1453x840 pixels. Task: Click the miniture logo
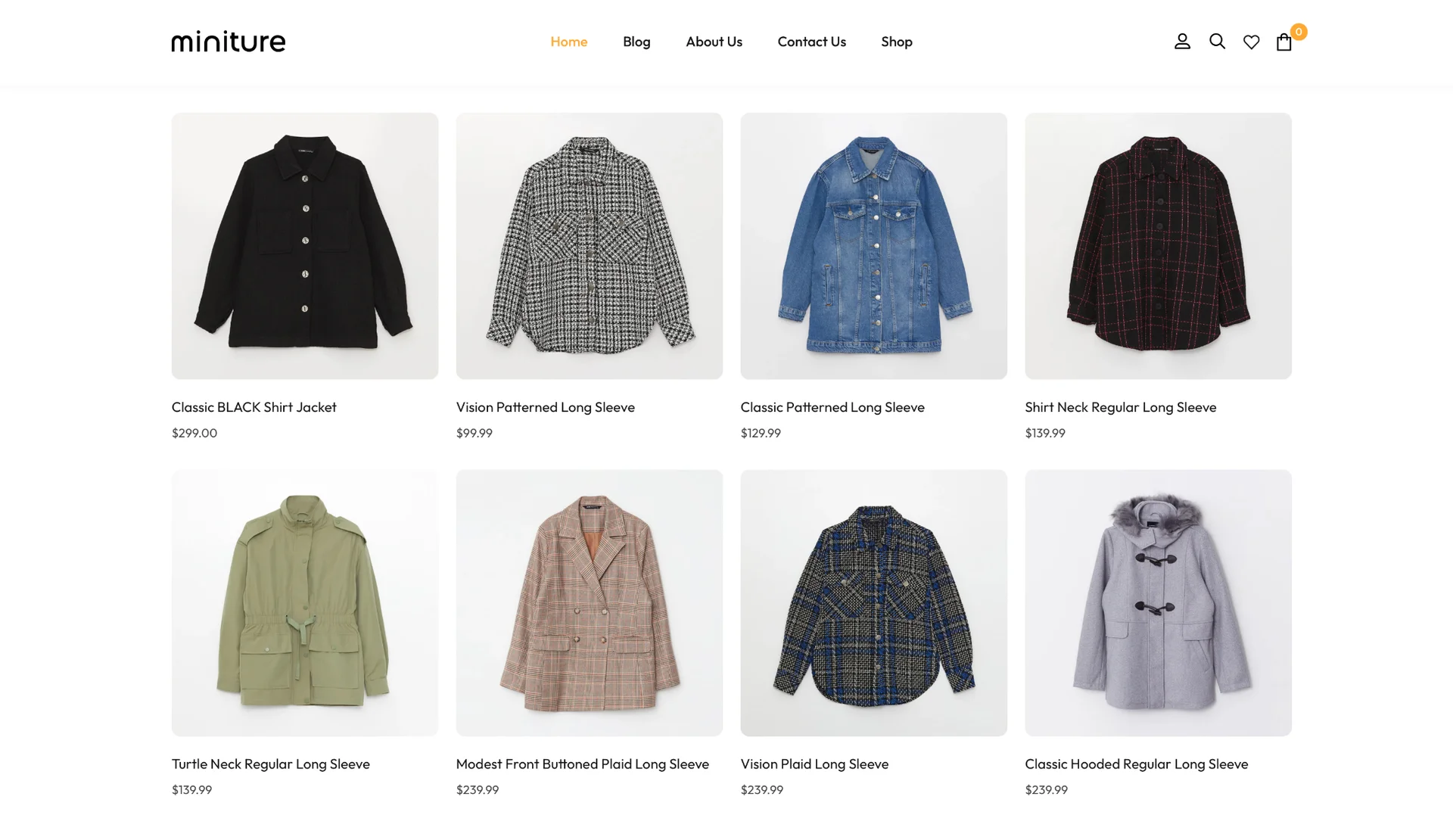(229, 42)
